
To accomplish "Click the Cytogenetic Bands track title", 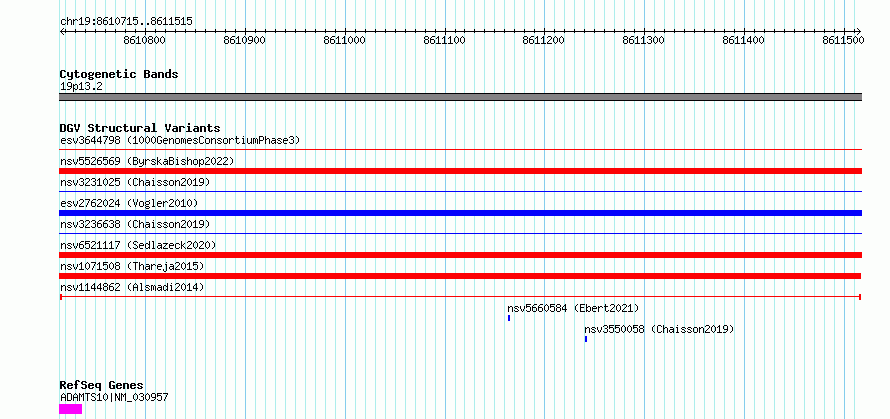I will coord(119,74).
